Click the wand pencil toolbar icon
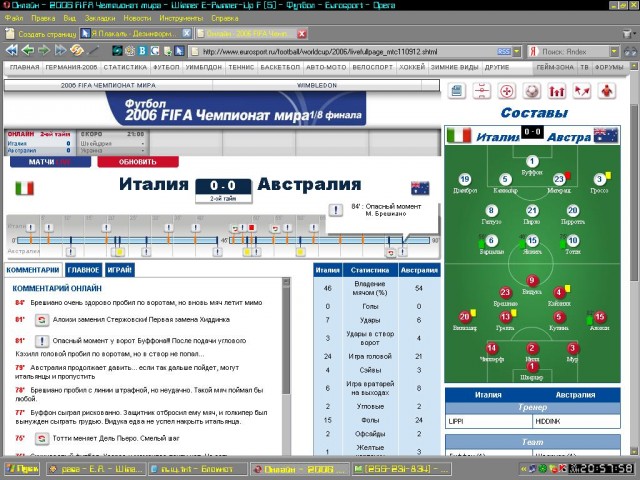 tap(93, 51)
